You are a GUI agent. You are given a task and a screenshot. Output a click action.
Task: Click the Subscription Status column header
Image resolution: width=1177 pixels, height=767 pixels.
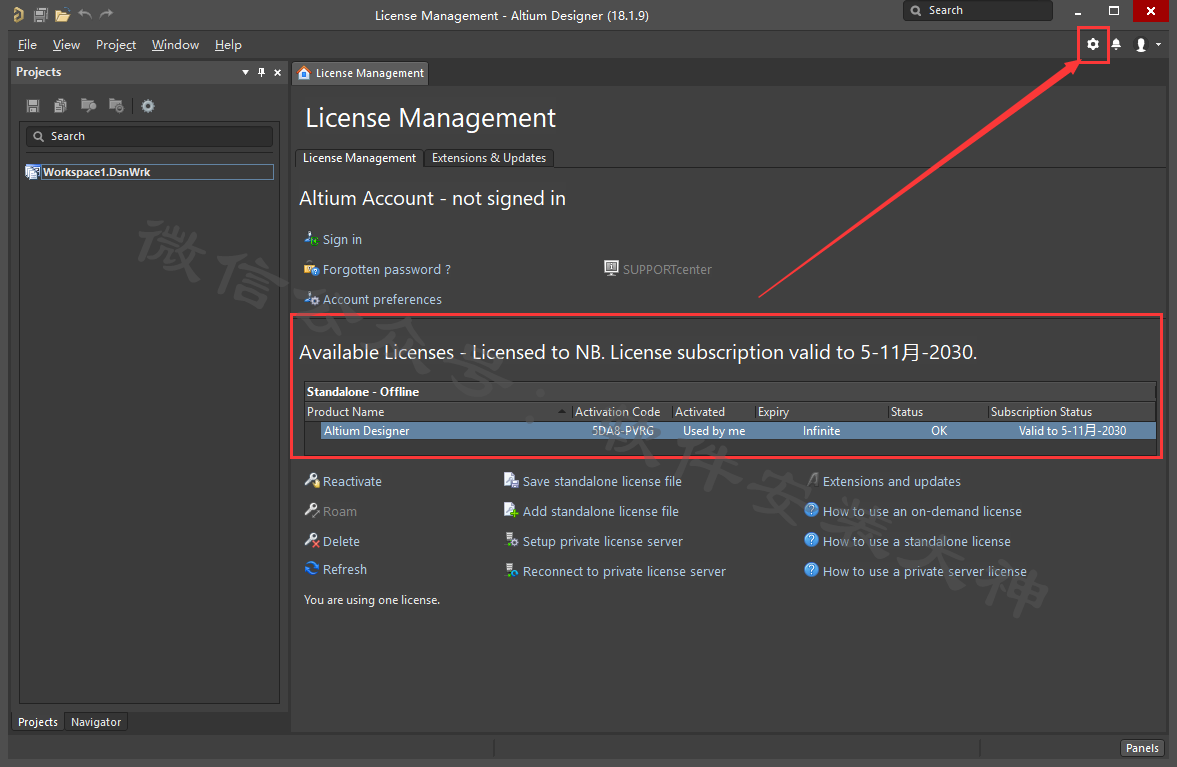click(x=1072, y=412)
